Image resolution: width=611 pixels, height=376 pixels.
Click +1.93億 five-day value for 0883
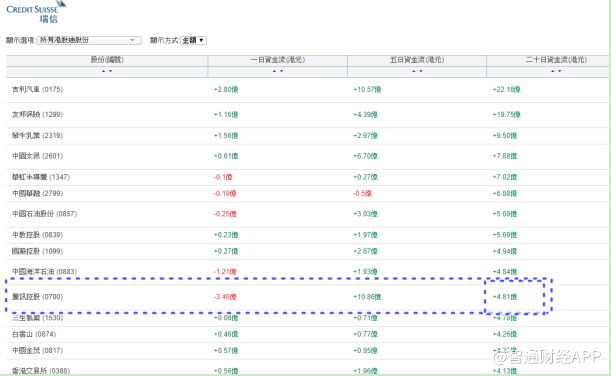point(365,271)
